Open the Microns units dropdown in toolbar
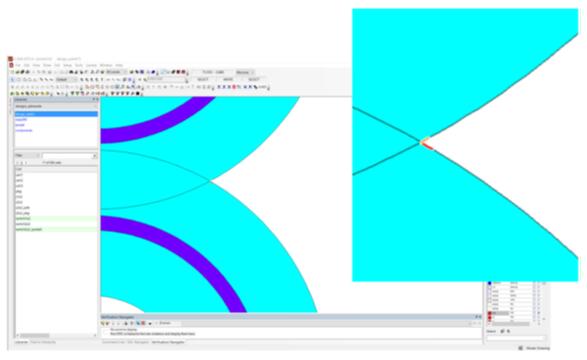This screenshot has width=587, height=360. (x=245, y=72)
